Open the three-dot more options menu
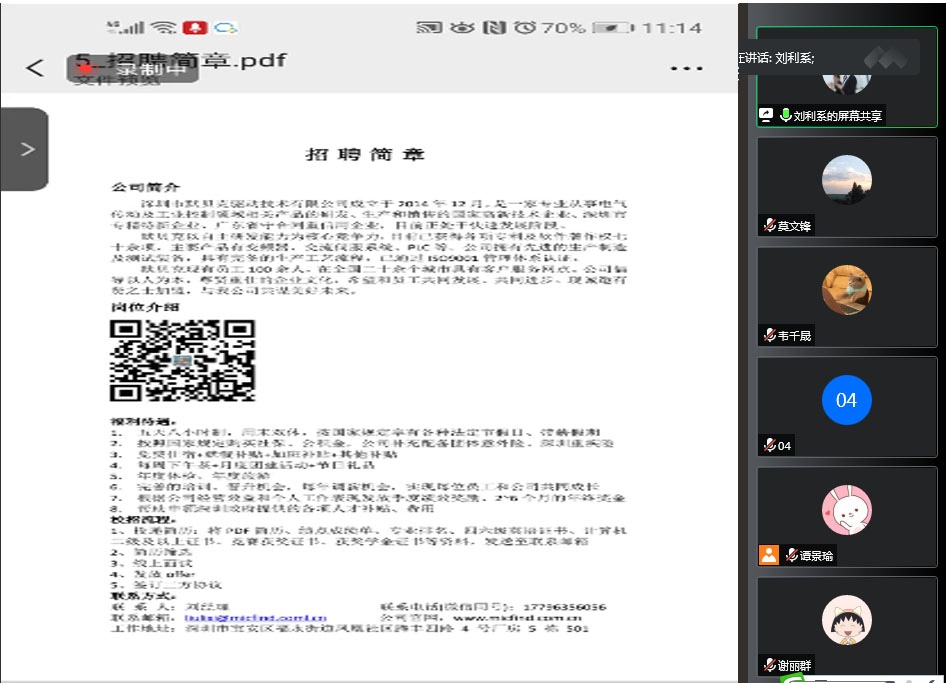This screenshot has width=946, height=683. pos(686,68)
